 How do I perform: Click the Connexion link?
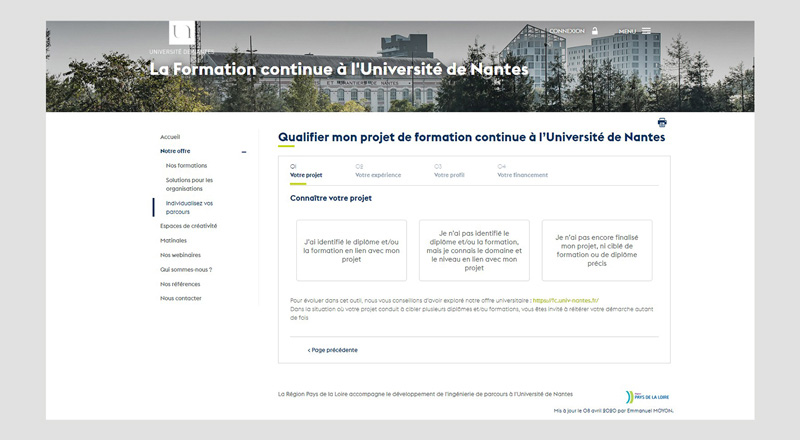tap(567, 31)
